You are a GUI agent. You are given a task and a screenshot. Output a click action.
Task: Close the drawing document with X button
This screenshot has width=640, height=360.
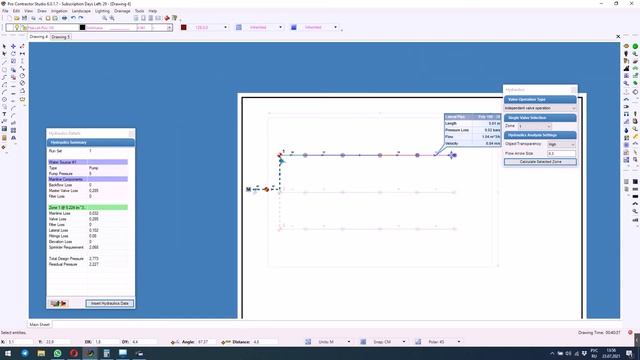pyautogui.click(x=618, y=37)
